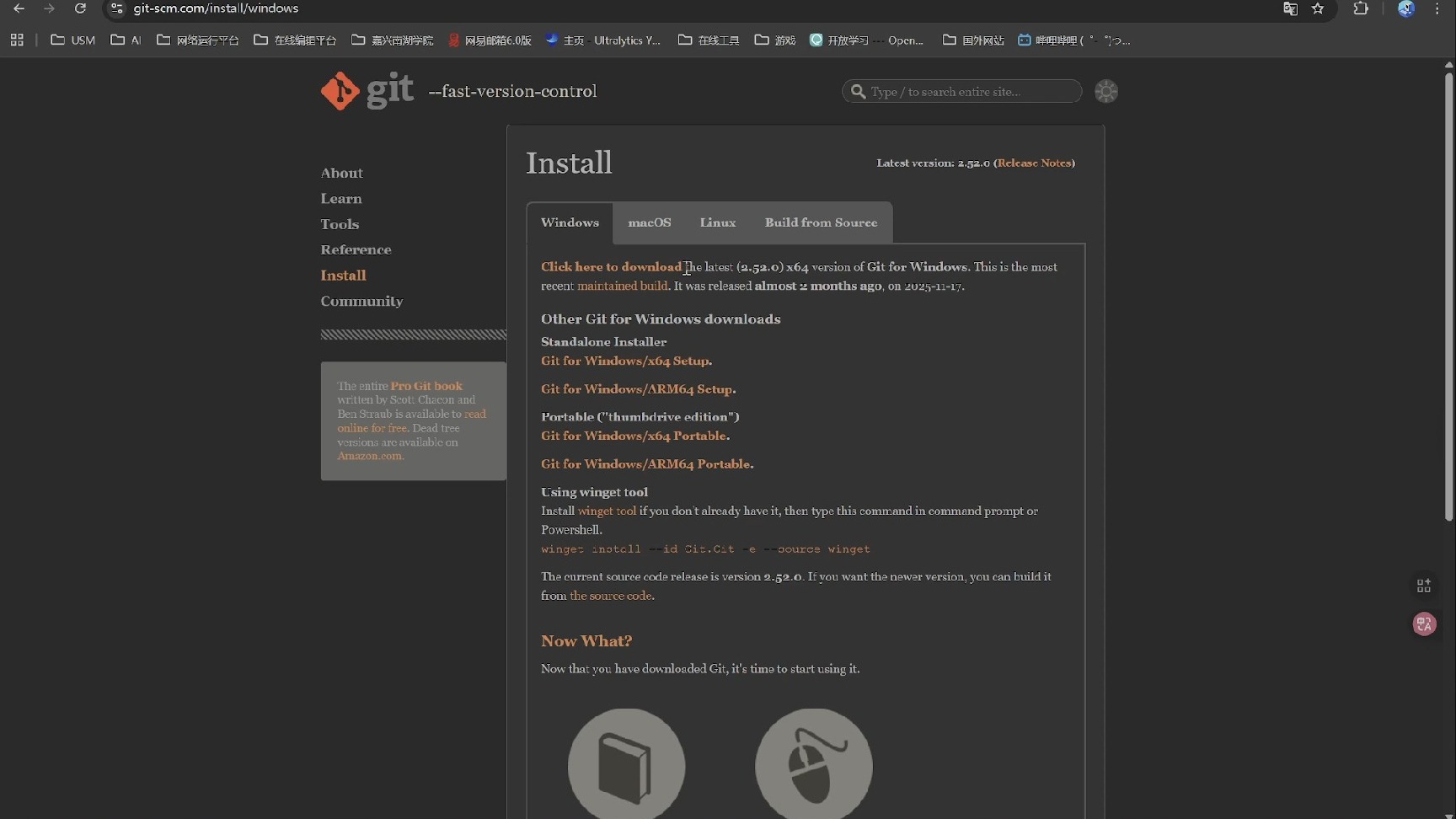
Task: Open the Pro Git book link
Action: click(426, 386)
